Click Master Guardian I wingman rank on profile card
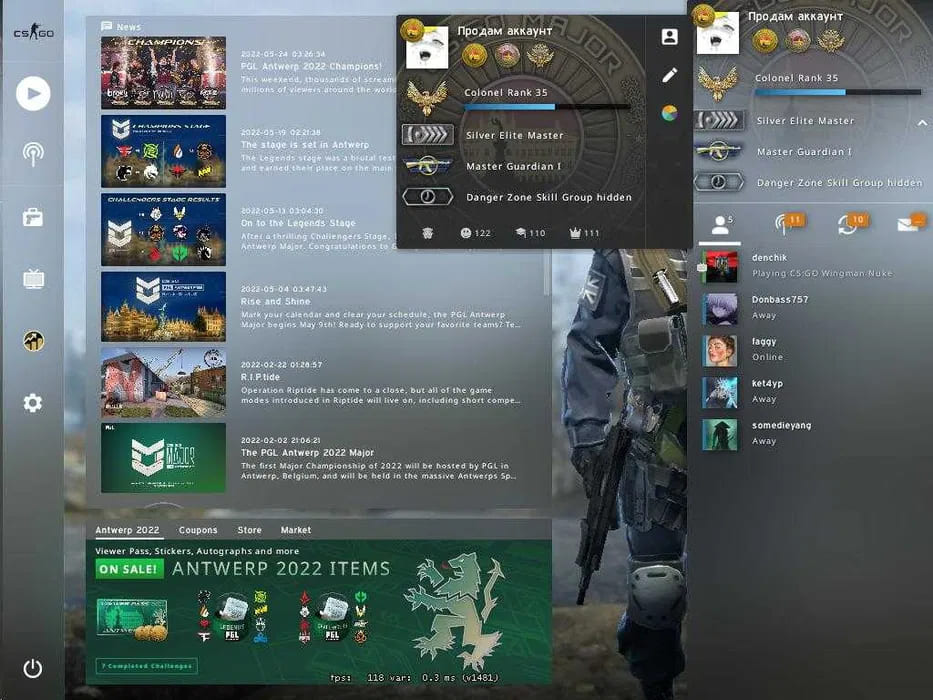This screenshot has width=933, height=700. 514,166
